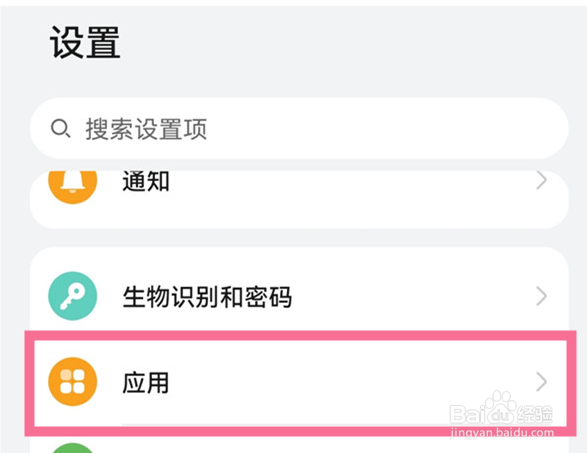Tap the teal key icon

coord(73,296)
